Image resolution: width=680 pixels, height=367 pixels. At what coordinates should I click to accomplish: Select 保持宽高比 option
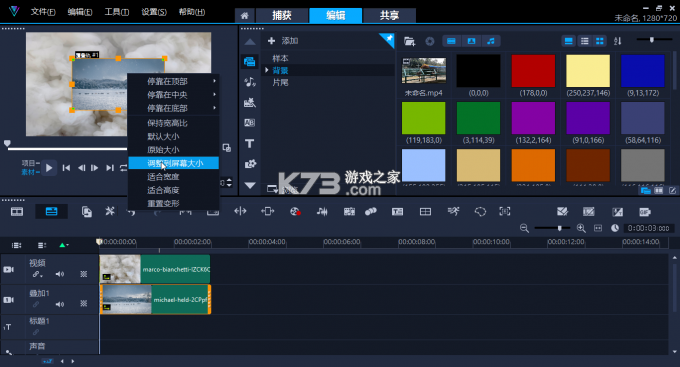point(173,123)
